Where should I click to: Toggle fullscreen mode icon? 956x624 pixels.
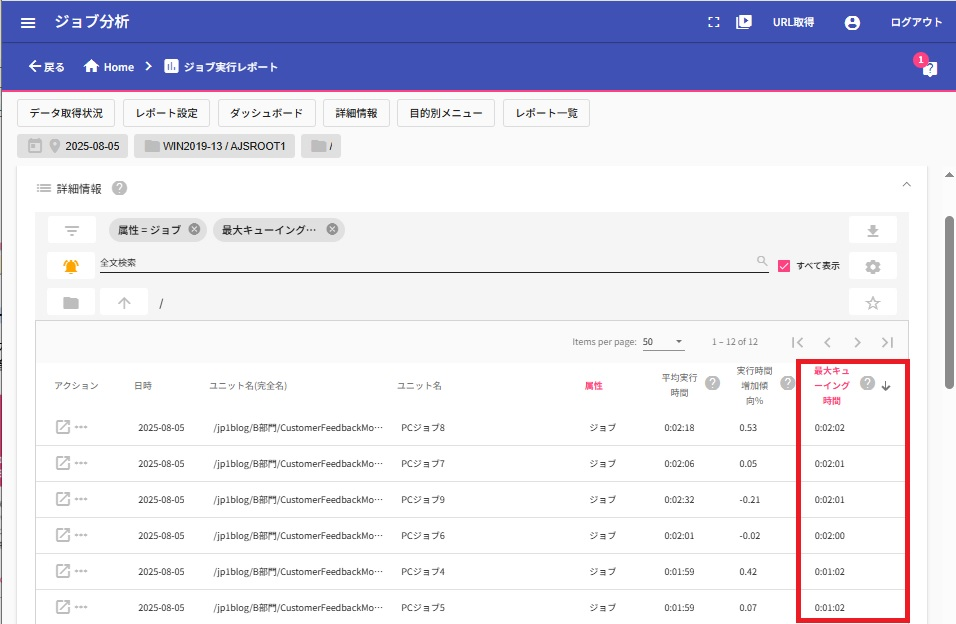pos(713,23)
